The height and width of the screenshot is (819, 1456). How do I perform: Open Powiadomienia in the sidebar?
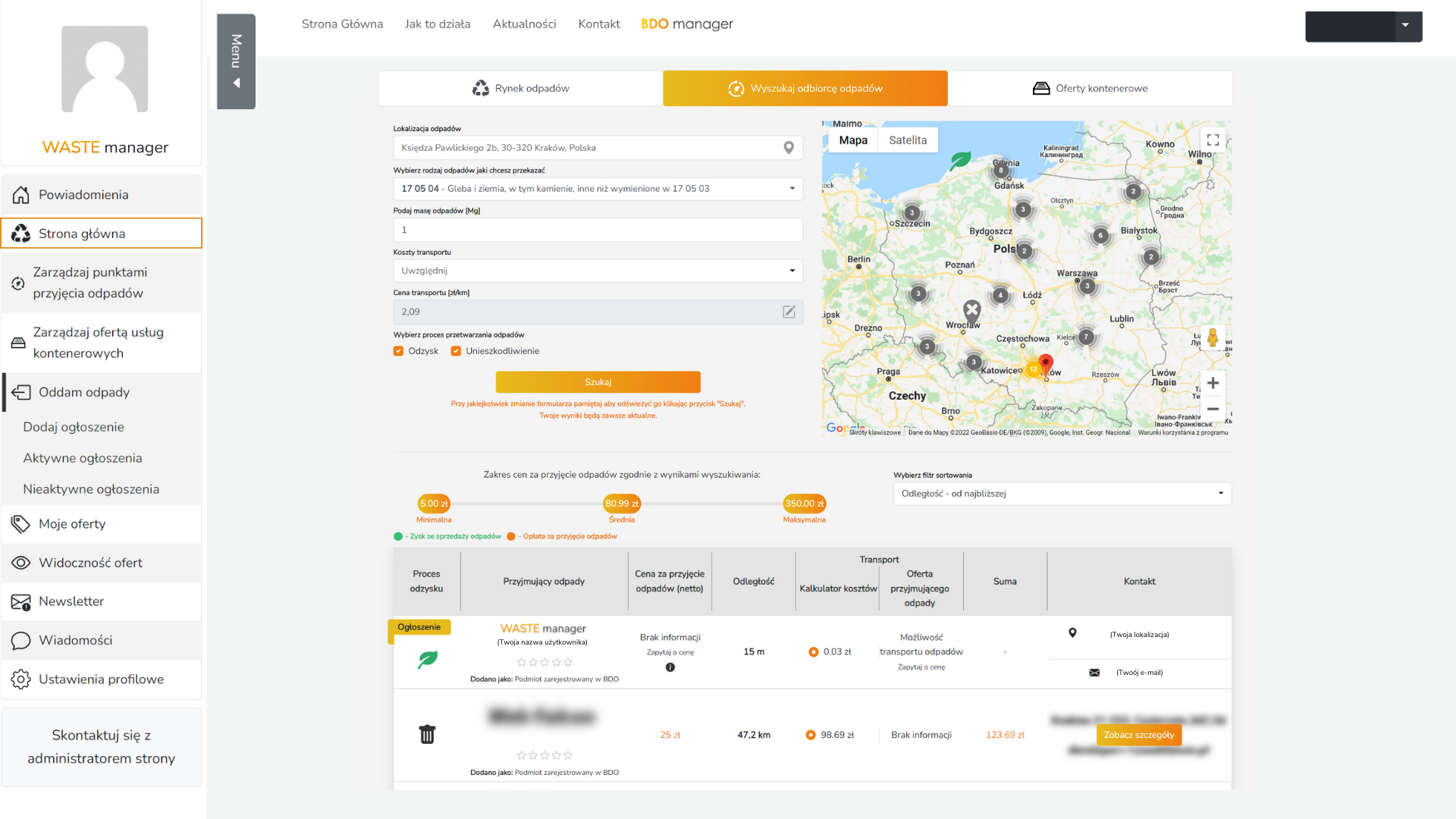tap(102, 195)
